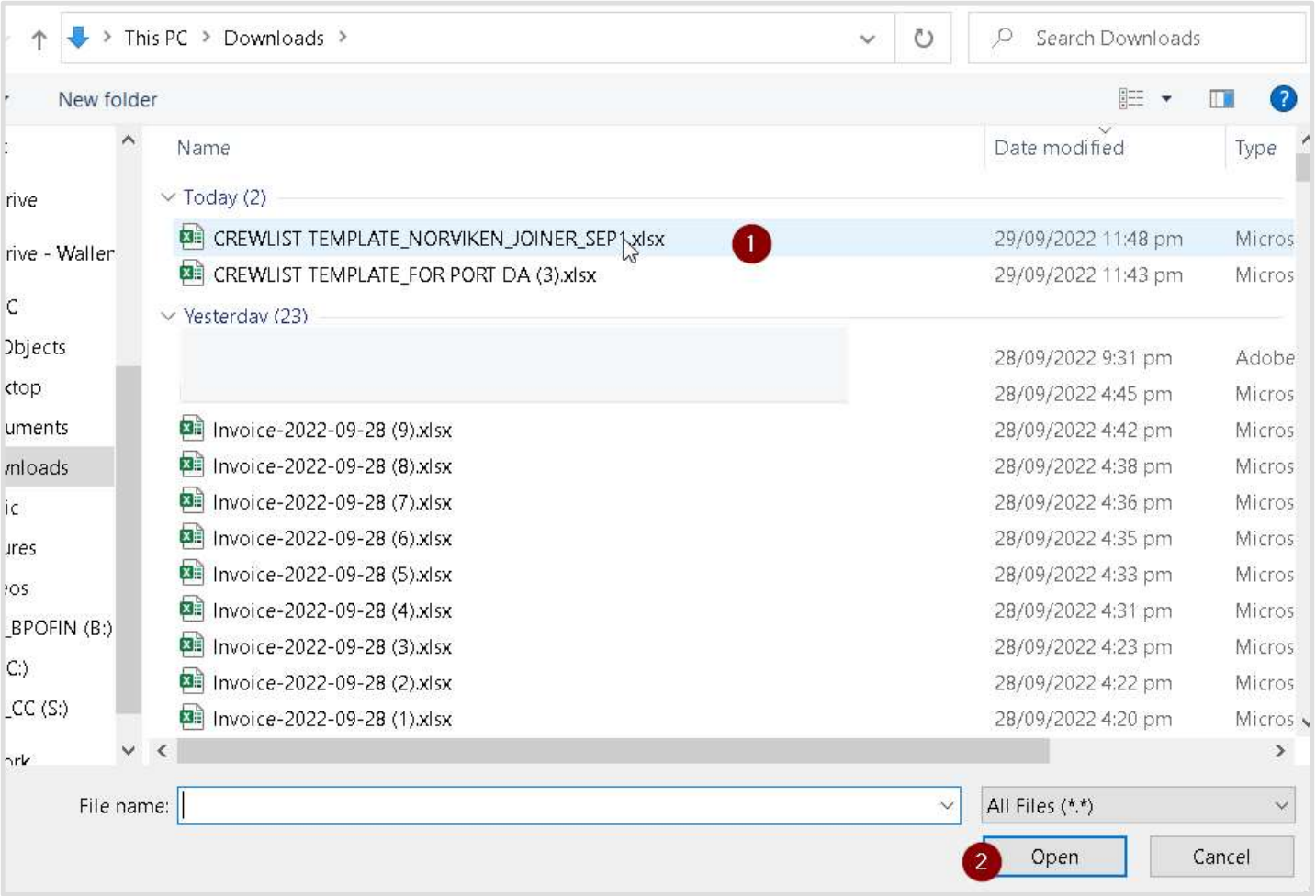Click the horizontal scrollbar thumb
1316x896 pixels.
click(613, 751)
